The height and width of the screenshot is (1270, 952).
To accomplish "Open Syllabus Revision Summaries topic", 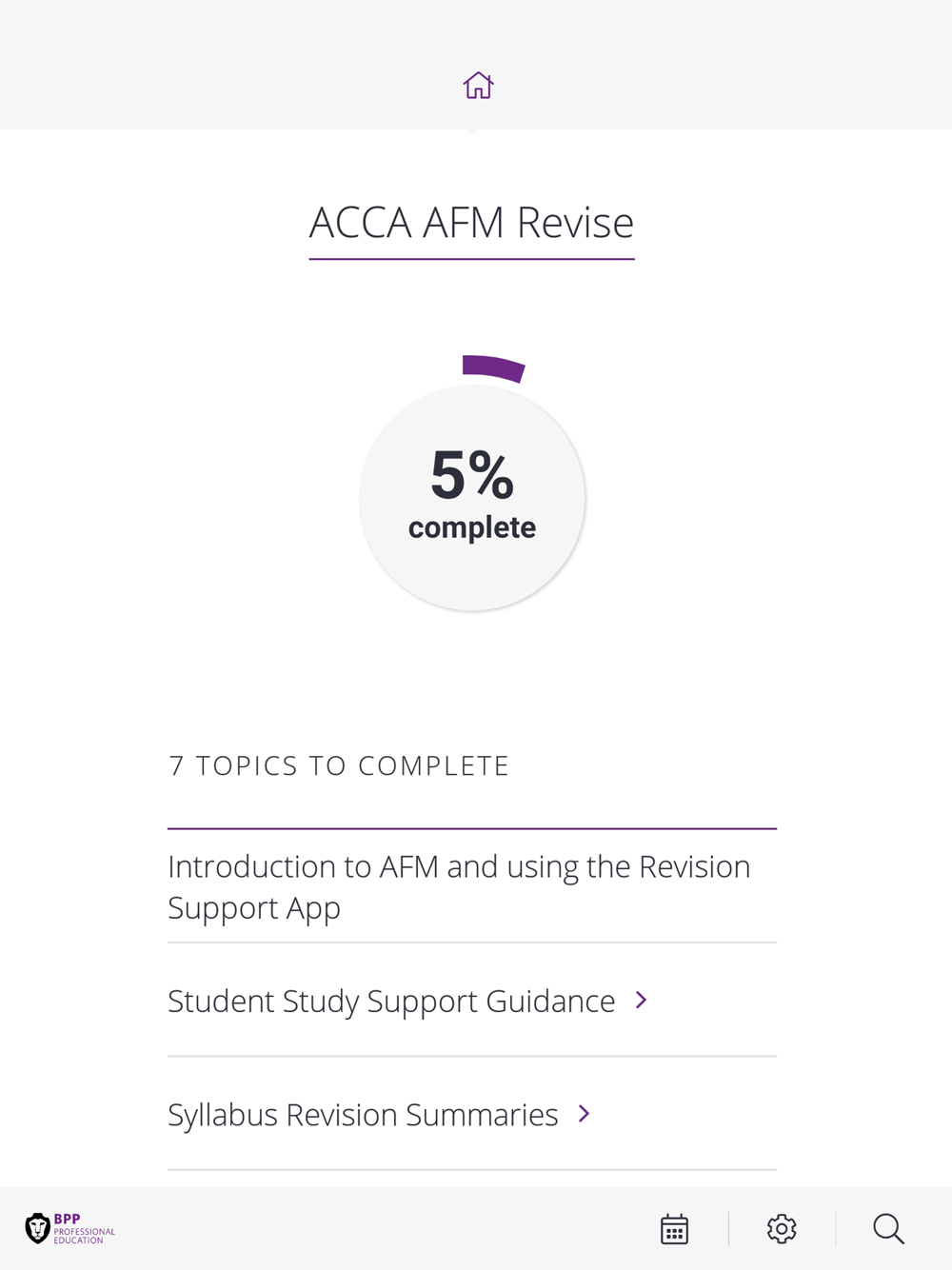I will point(472,1114).
